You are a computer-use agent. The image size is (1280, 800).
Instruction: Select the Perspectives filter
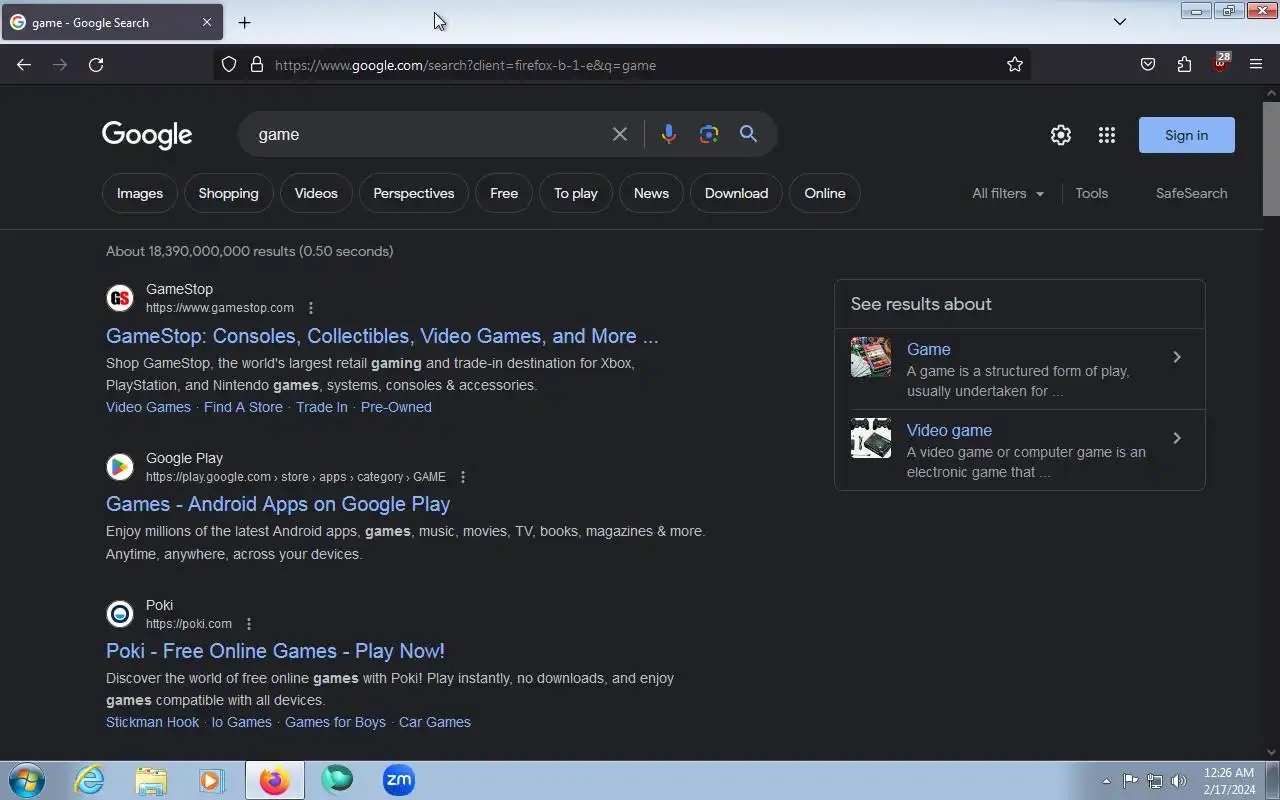tap(414, 193)
